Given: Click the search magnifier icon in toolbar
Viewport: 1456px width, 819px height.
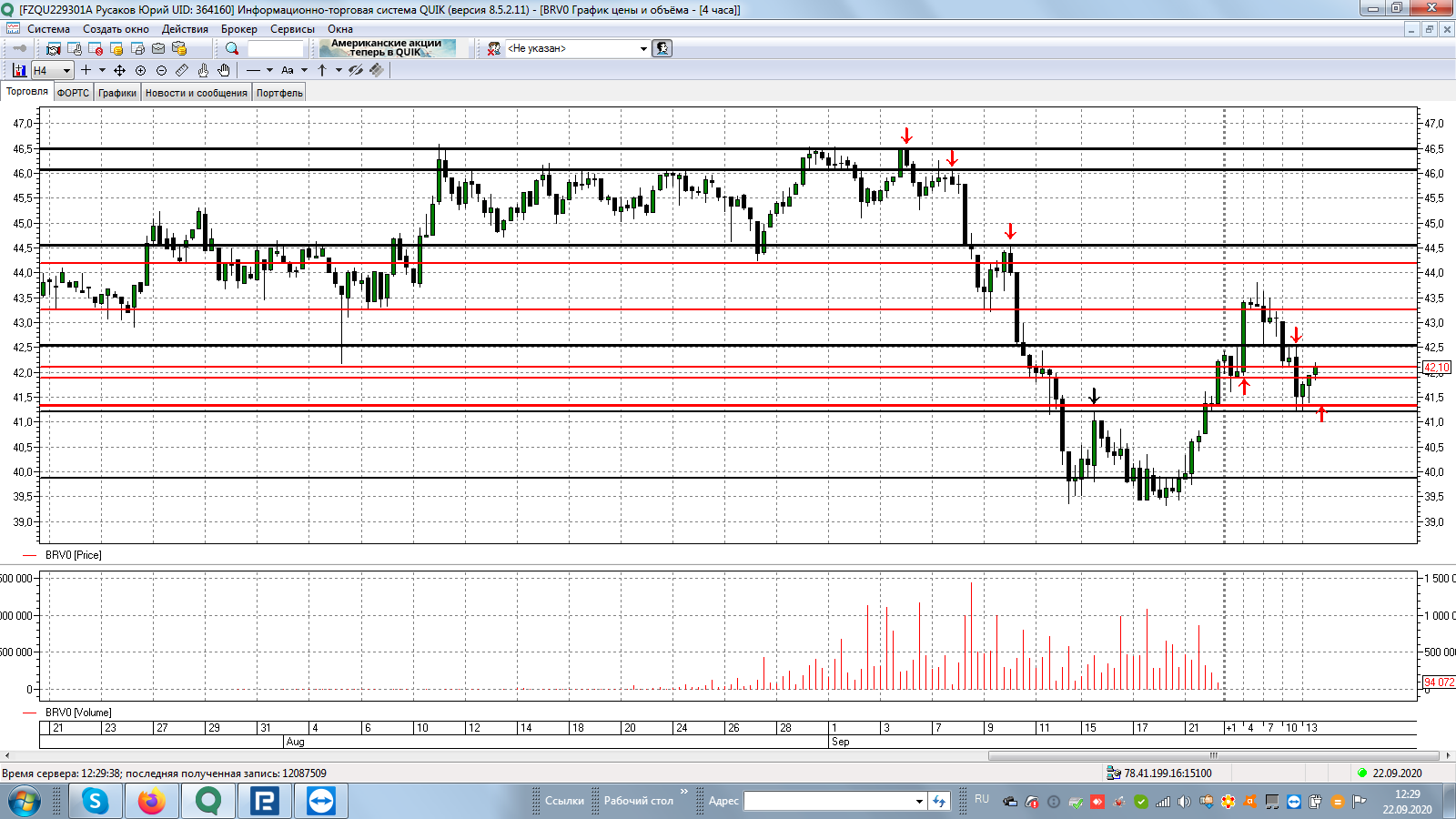Looking at the screenshot, I should click(x=232, y=48).
